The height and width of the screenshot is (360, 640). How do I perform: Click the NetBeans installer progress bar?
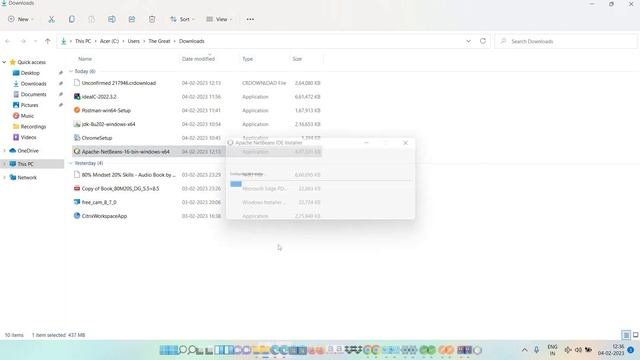[320, 184]
